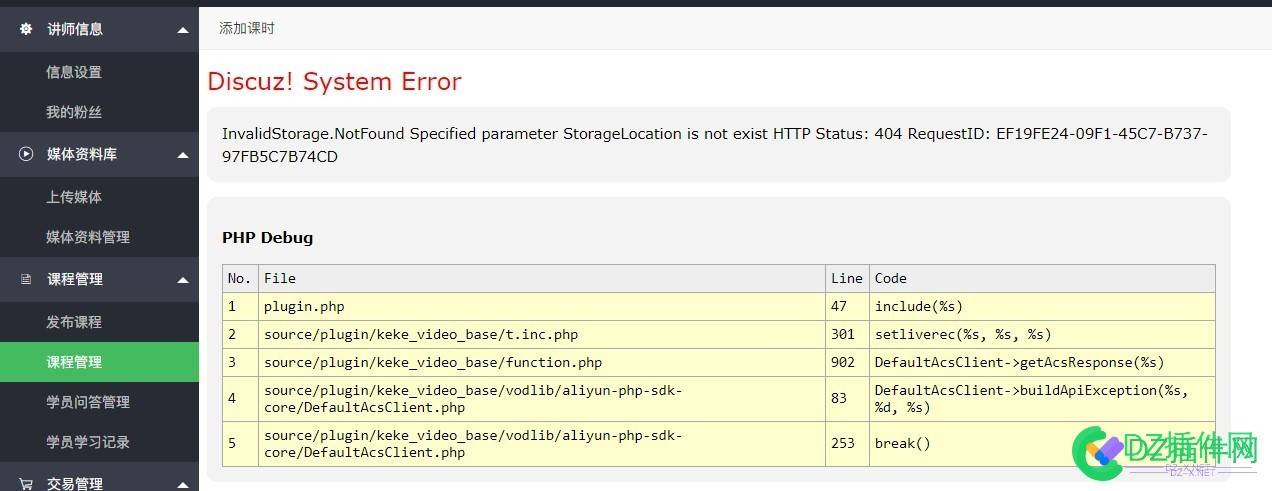
Task: Open 信息设置 in the sidebar
Action: (x=74, y=72)
